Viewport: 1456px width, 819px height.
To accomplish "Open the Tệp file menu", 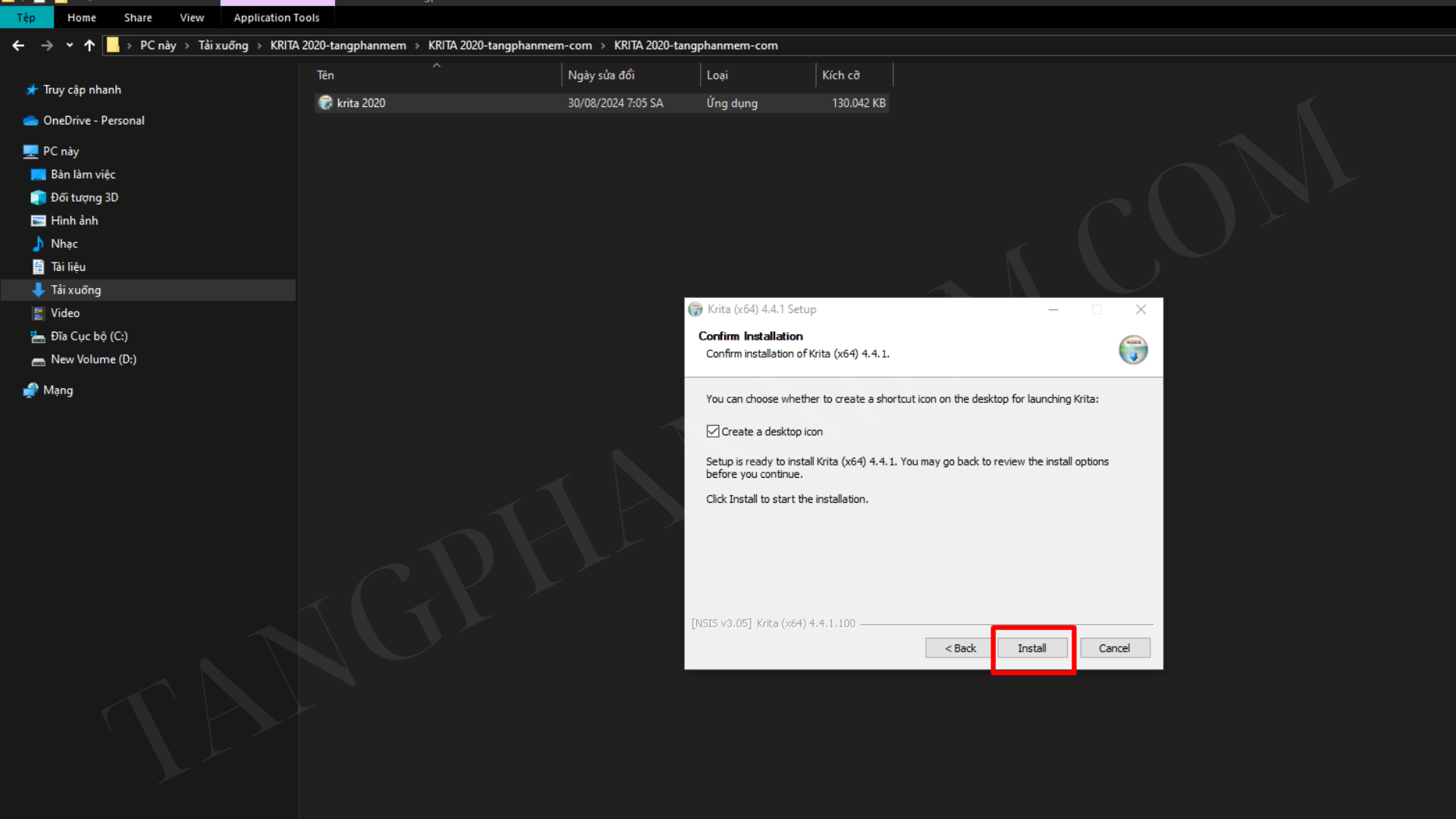I will (27, 17).
